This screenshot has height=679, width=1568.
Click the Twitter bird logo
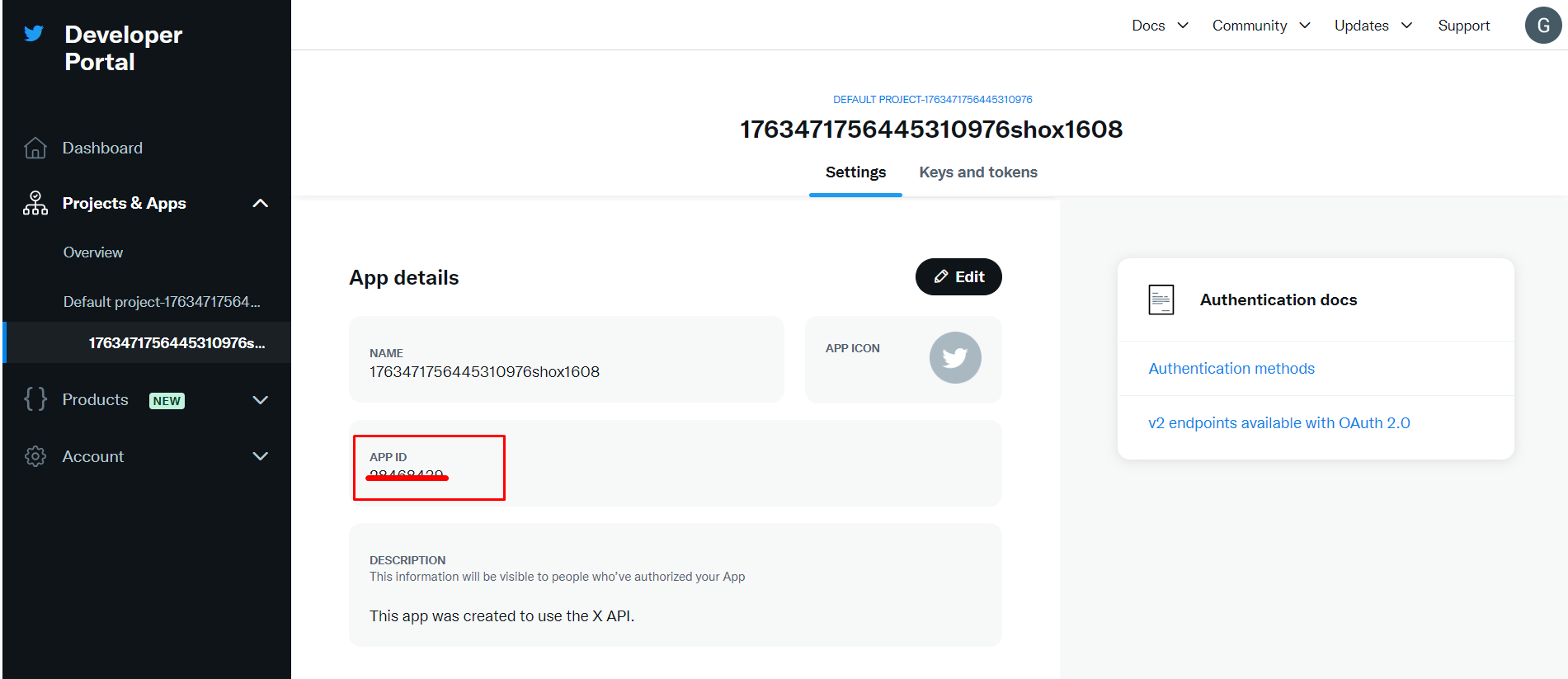pyautogui.click(x=34, y=34)
